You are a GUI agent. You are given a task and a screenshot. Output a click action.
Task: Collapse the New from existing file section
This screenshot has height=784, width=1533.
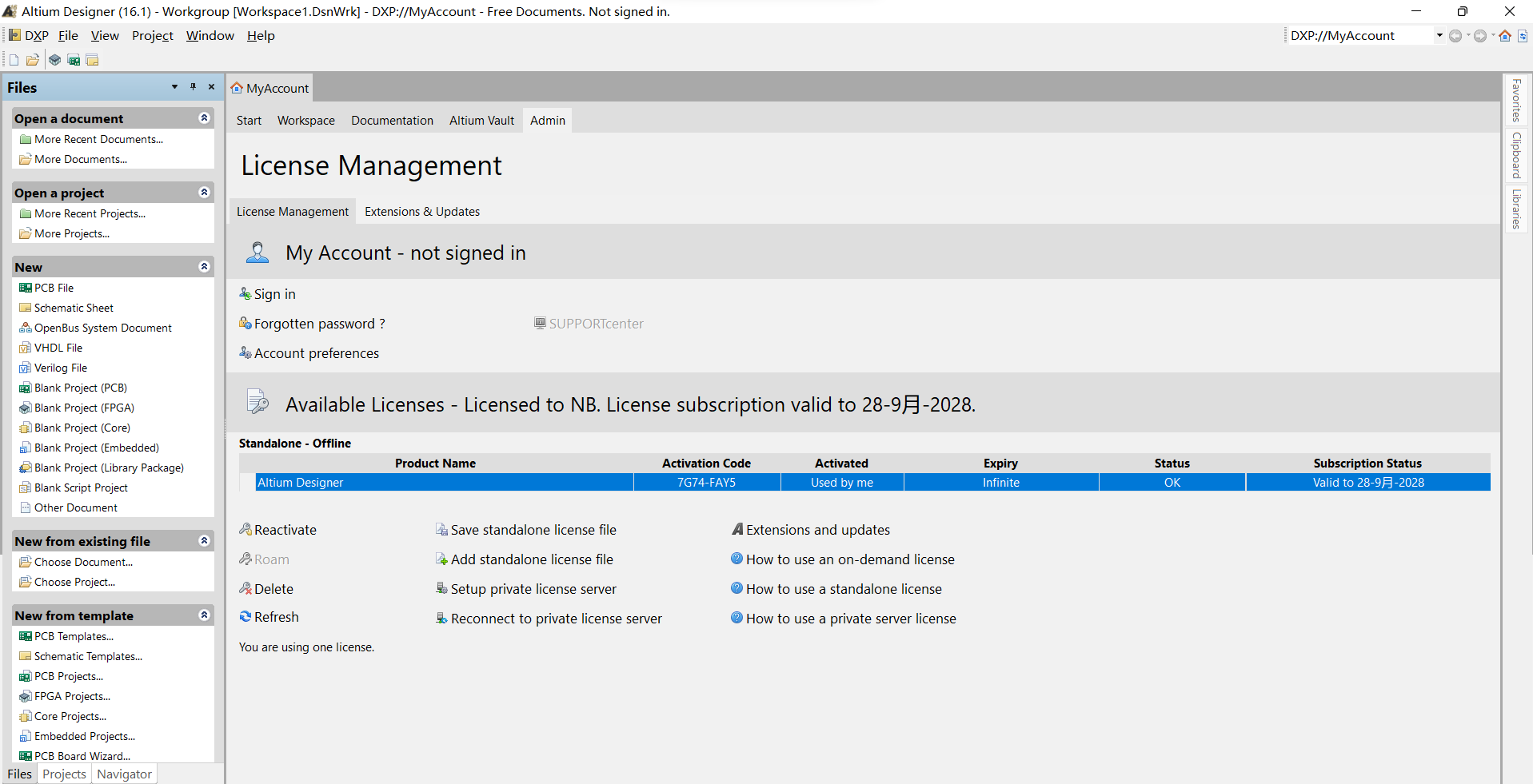click(204, 540)
